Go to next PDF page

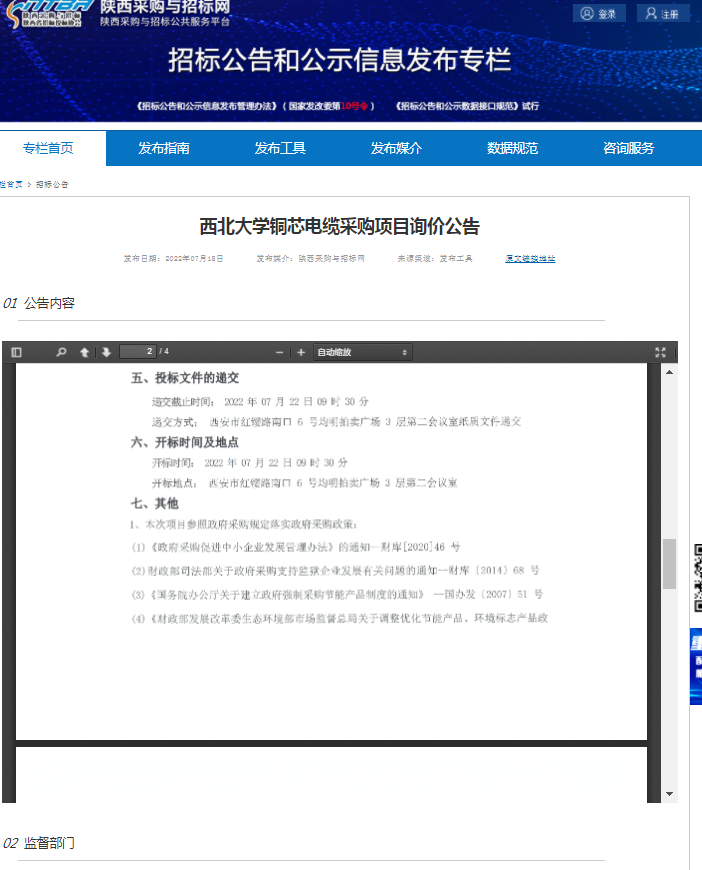[105, 352]
